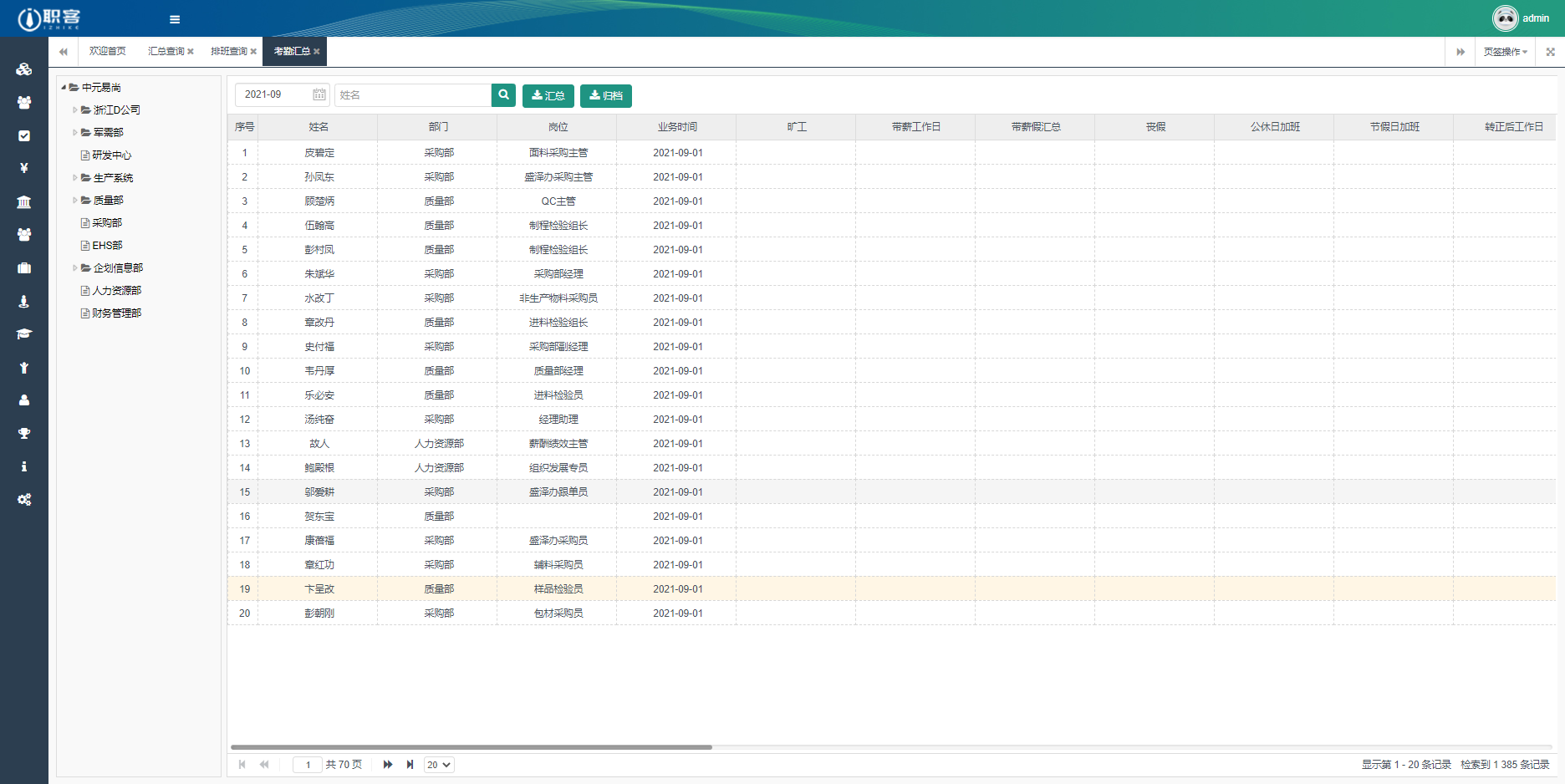Open the cubes module icon in sidebar
Viewport: 1565px width, 784px height.
[x=24, y=69]
